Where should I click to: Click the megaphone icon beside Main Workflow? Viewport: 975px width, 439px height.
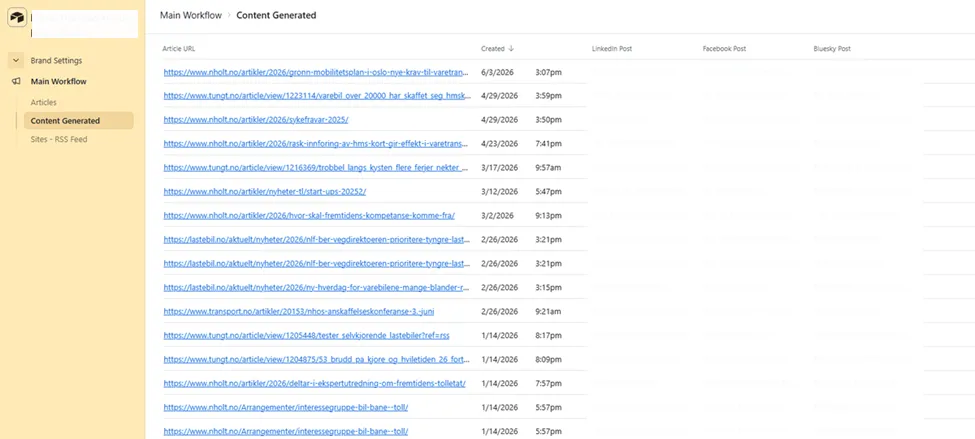tap(16, 81)
